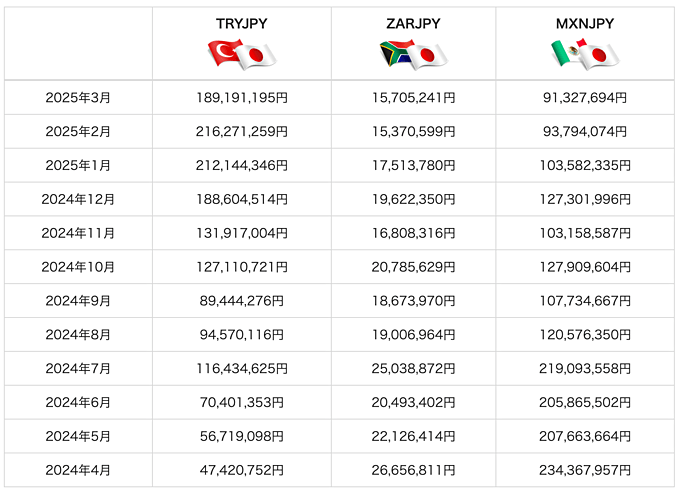The height and width of the screenshot is (492, 680).
Task: Click TRYJPY value 216,271,259円 for February
Action: (242, 131)
